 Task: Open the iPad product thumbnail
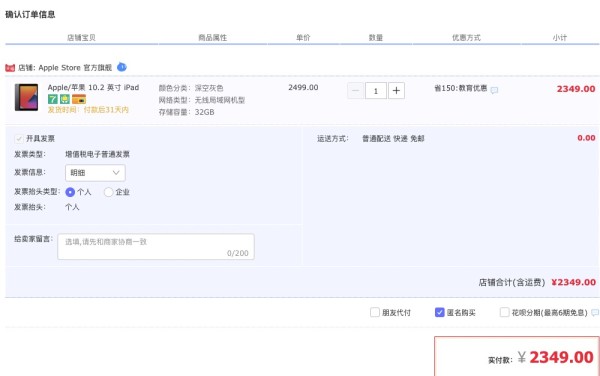[x=26, y=97]
